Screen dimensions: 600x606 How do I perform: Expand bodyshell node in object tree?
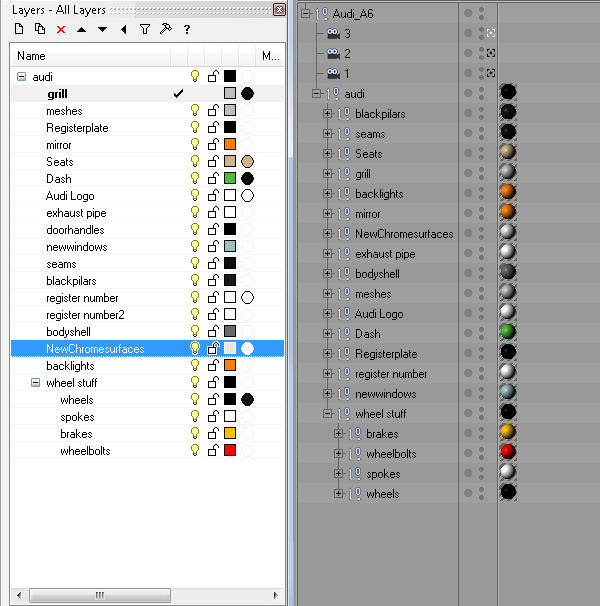coord(327,274)
